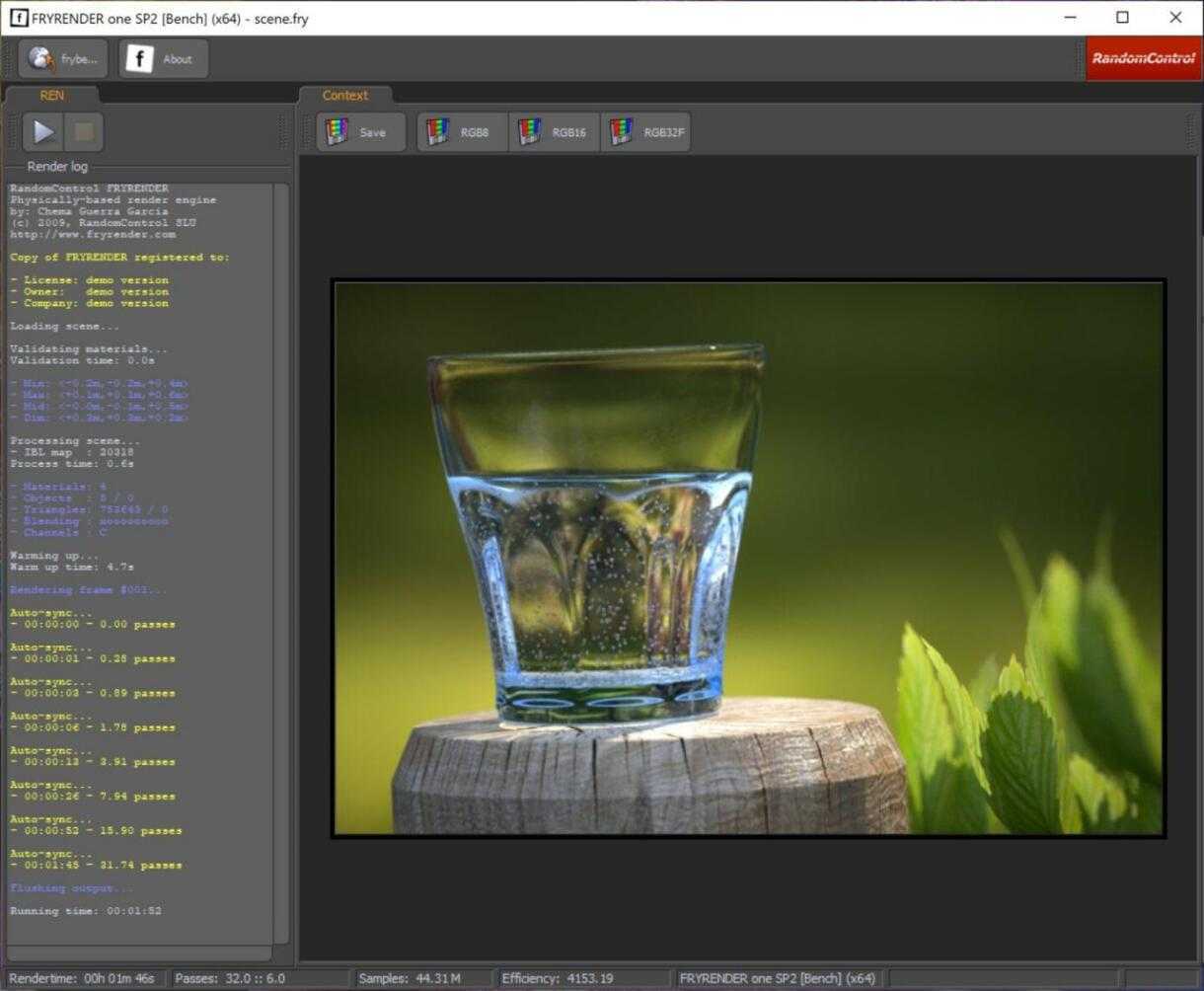Click the toolbar grip beside the Save button
This screenshot has width=1204, height=991.
[x=307, y=132]
